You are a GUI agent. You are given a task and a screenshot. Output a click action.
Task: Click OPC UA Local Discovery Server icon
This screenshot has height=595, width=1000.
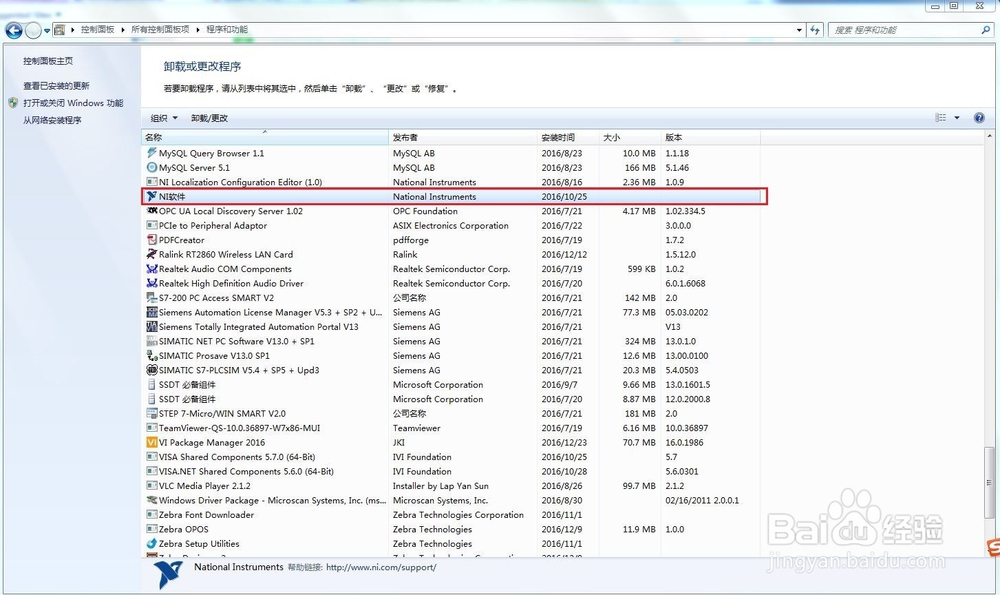(x=152, y=210)
